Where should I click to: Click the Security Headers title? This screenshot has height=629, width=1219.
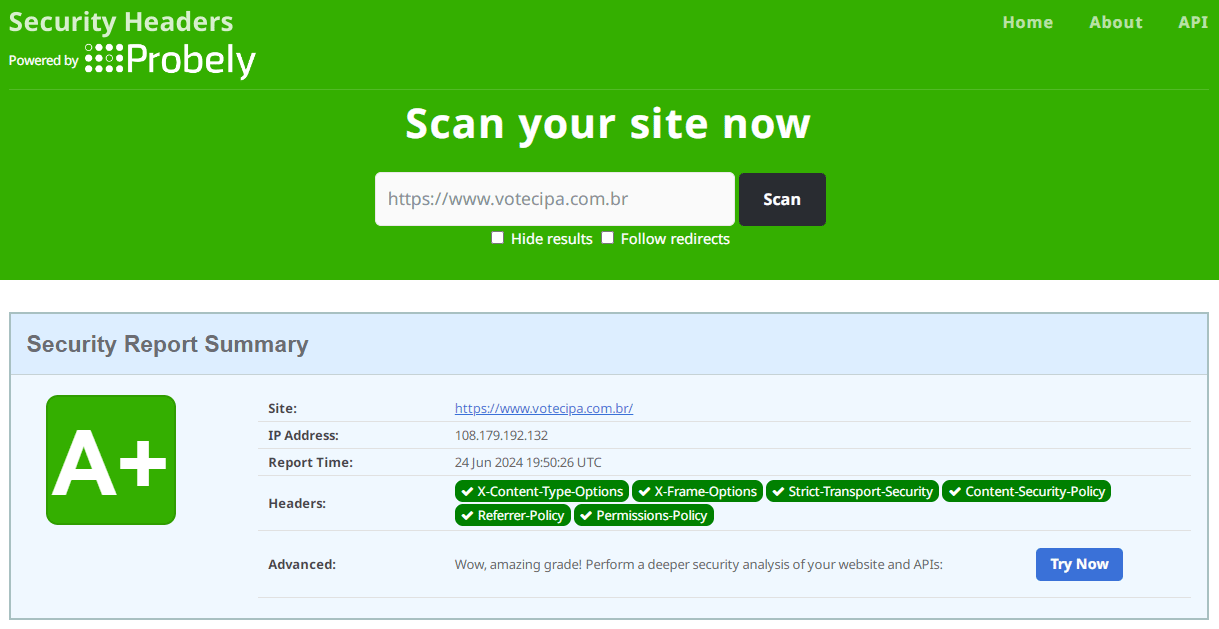pyautogui.click(x=121, y=21)
